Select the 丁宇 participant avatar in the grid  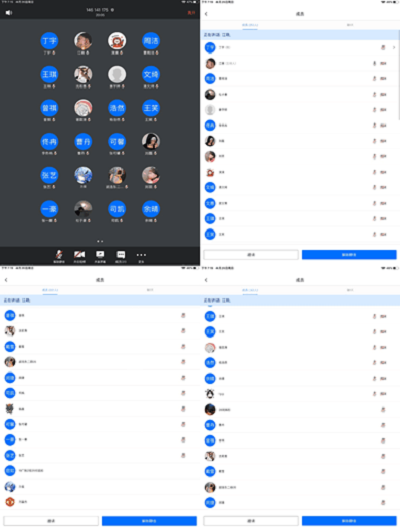point(49,41)
